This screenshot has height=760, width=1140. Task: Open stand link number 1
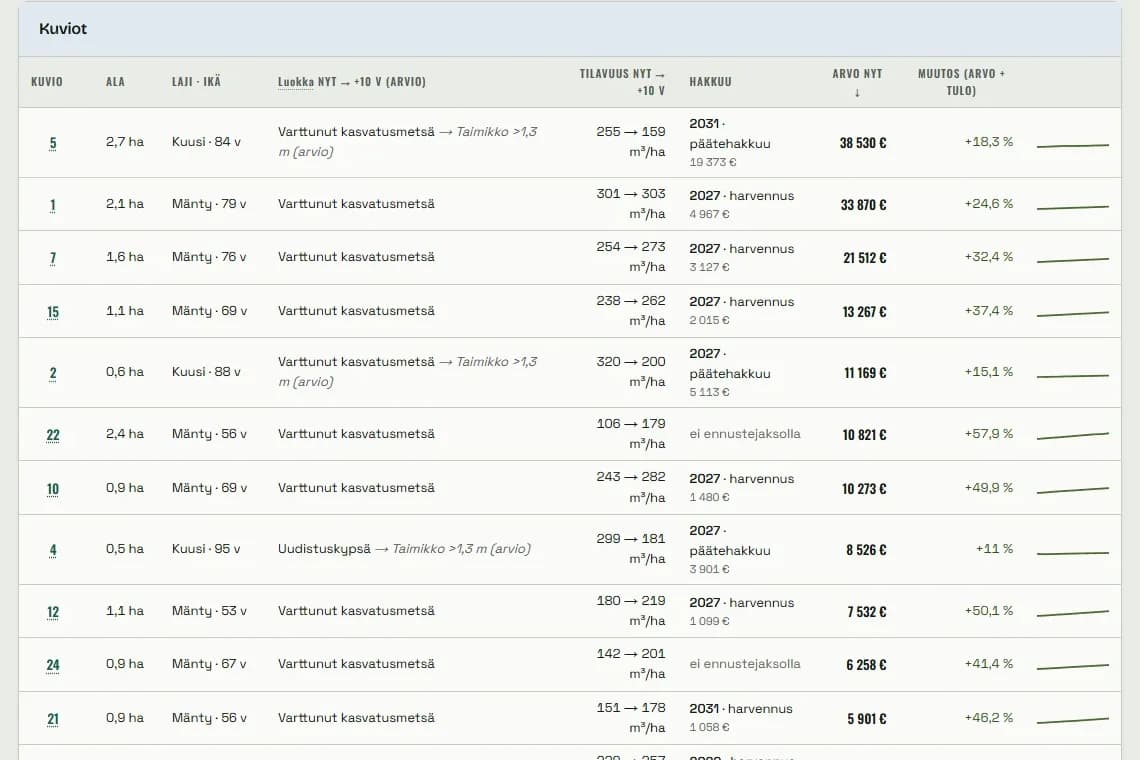point(52,205)
